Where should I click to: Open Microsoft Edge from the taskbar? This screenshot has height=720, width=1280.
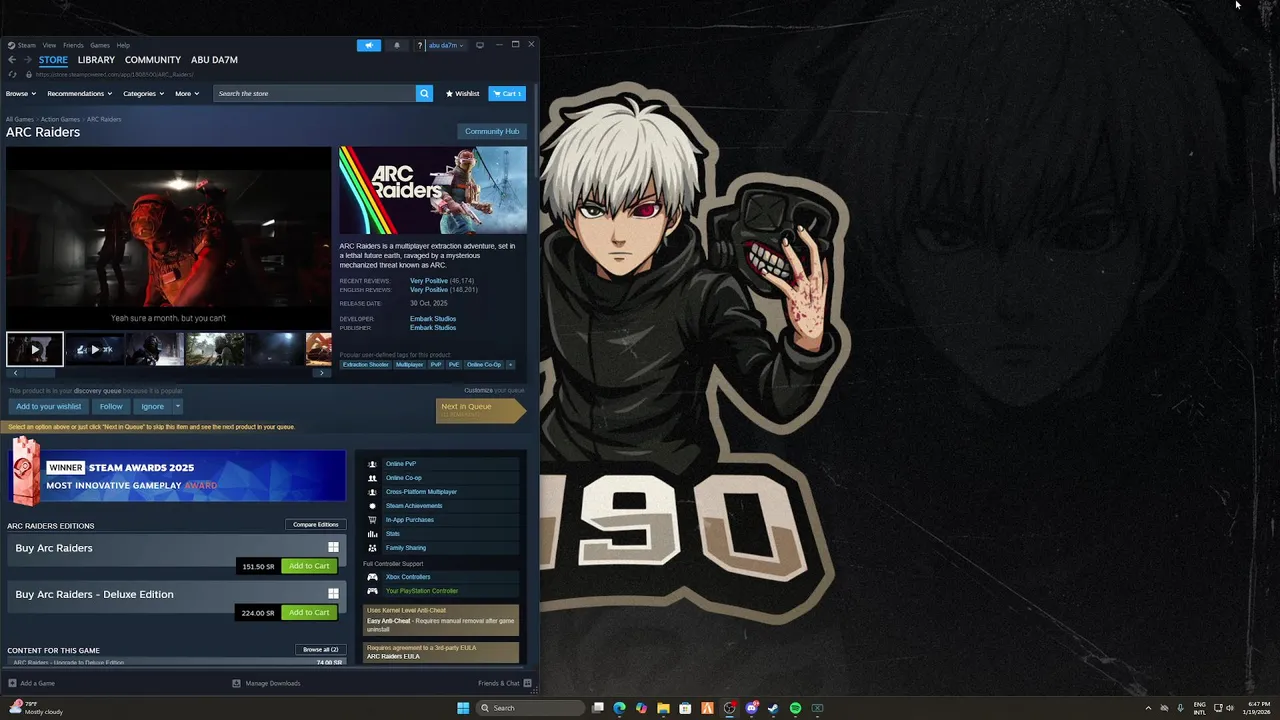(x=619, y=708)
